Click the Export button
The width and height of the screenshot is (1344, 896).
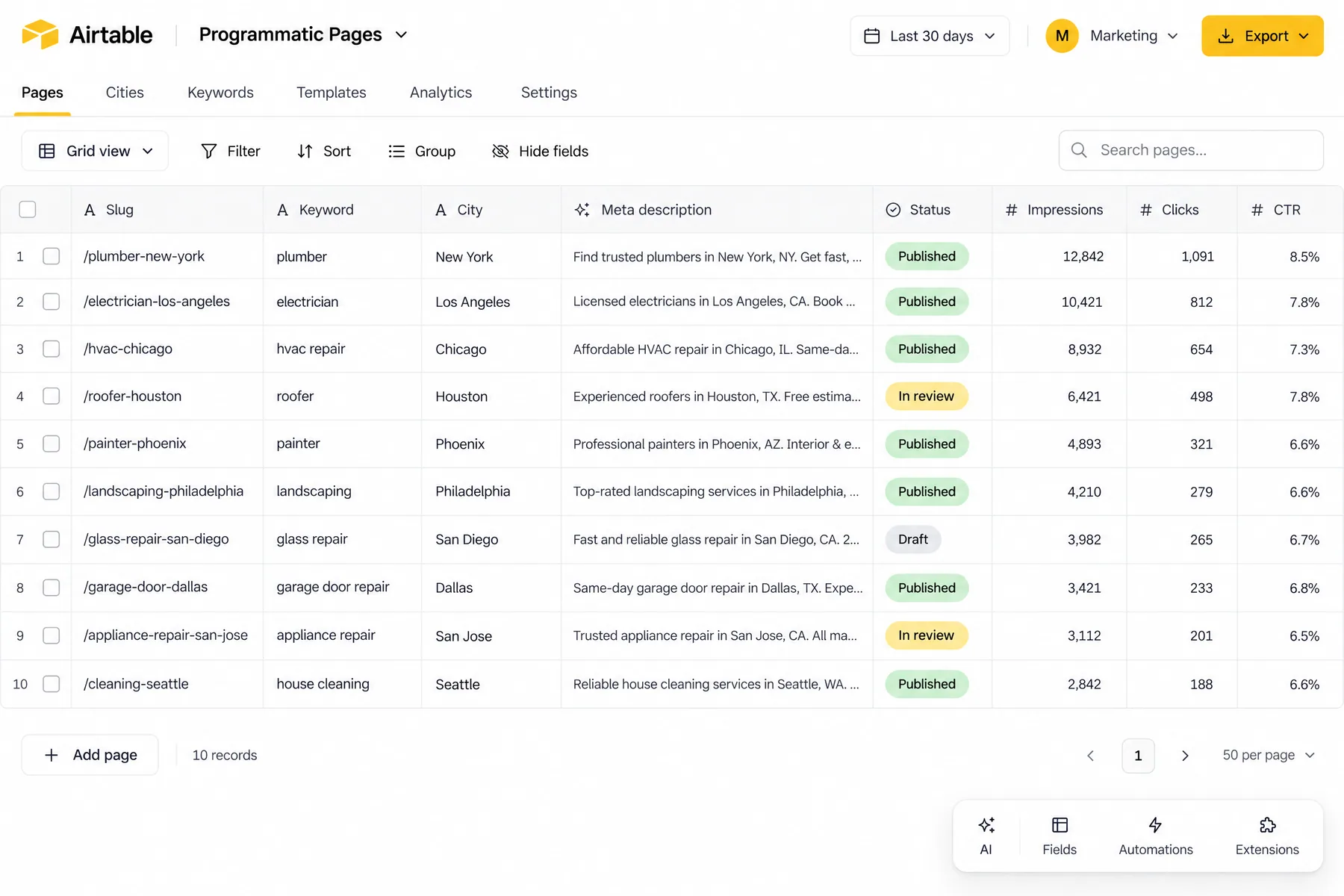point(1262,36)
